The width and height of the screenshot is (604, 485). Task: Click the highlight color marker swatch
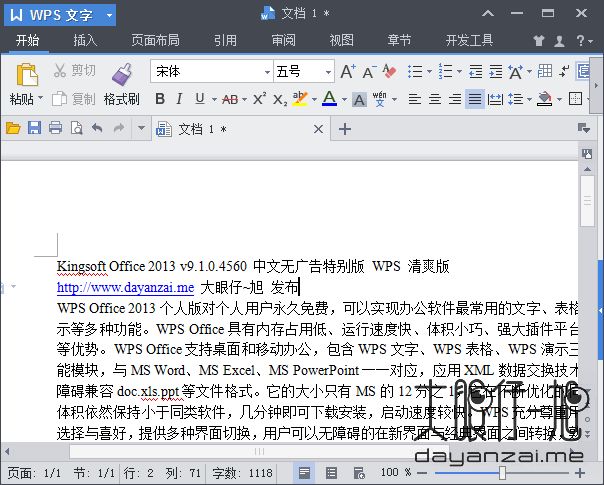pyautogui.click(x=300, y=99)
